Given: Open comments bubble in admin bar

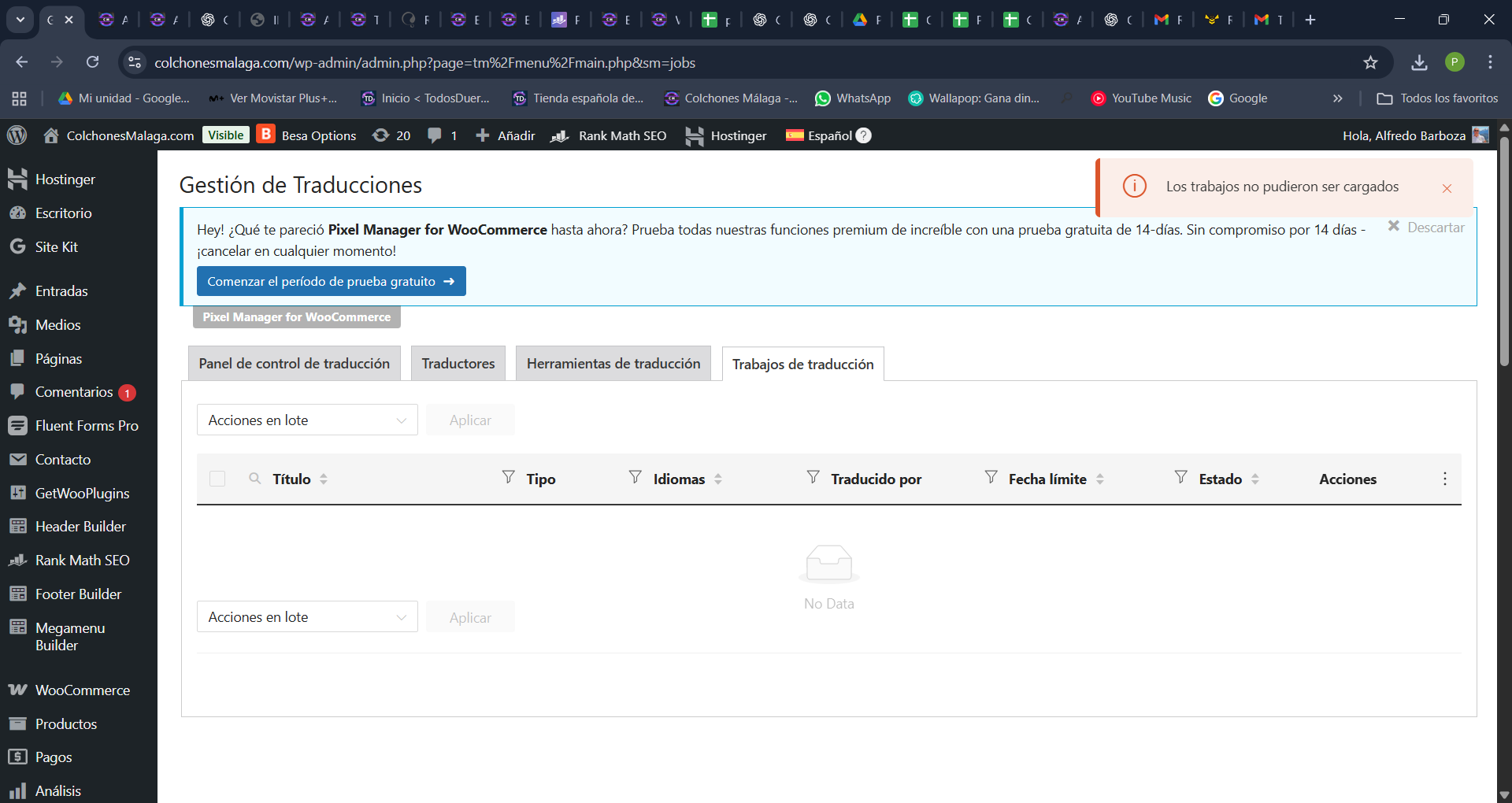Looking at the screenshot, I should click(442, 135).
